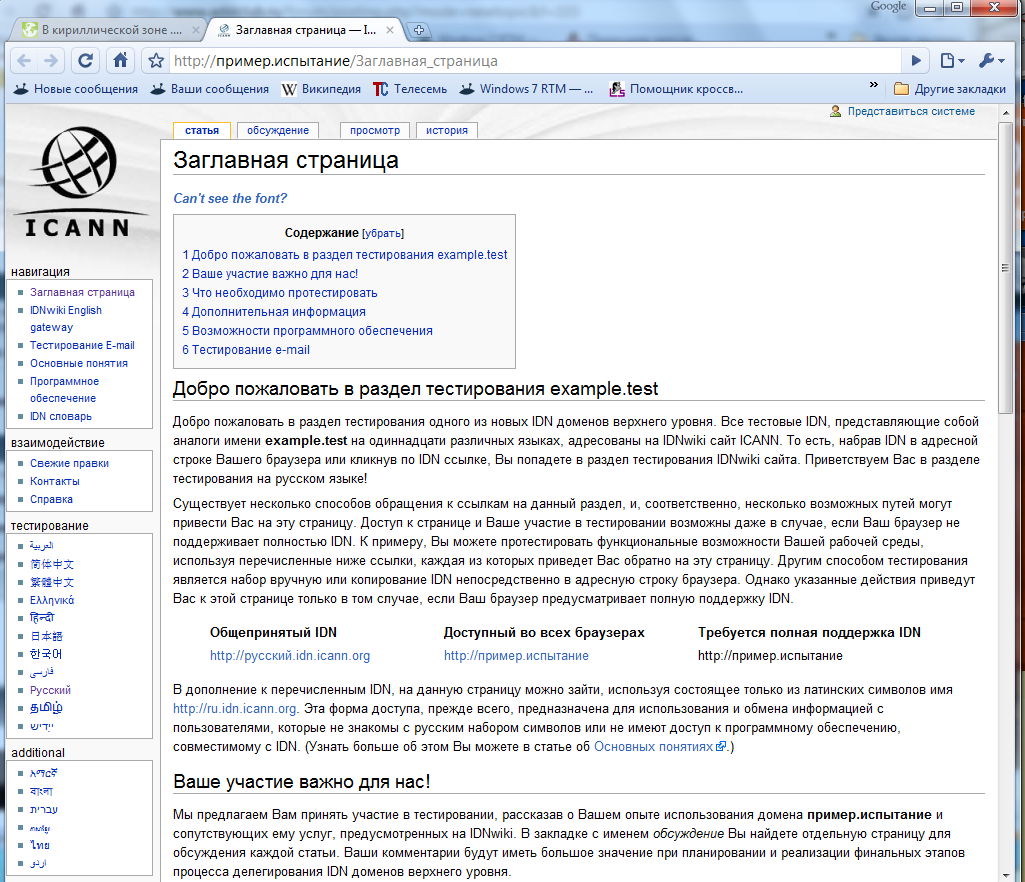Open sidebar link 'IDNwiki English gateway'

coord(66,318)
